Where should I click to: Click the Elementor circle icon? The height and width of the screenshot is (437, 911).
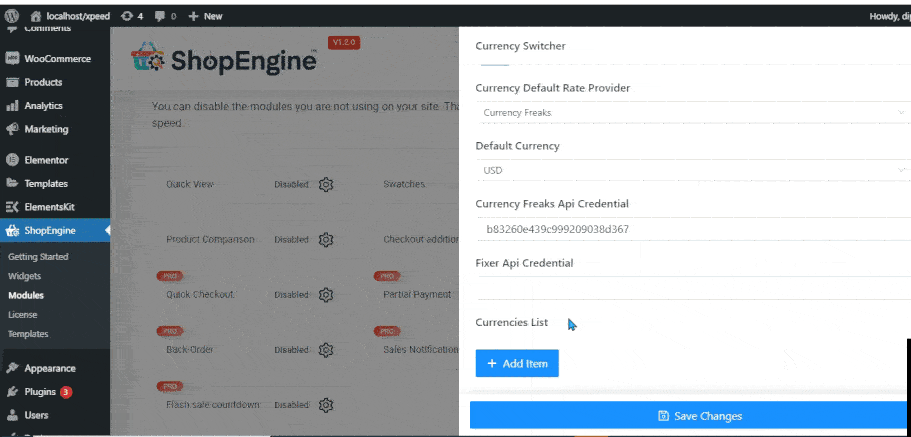12,160
